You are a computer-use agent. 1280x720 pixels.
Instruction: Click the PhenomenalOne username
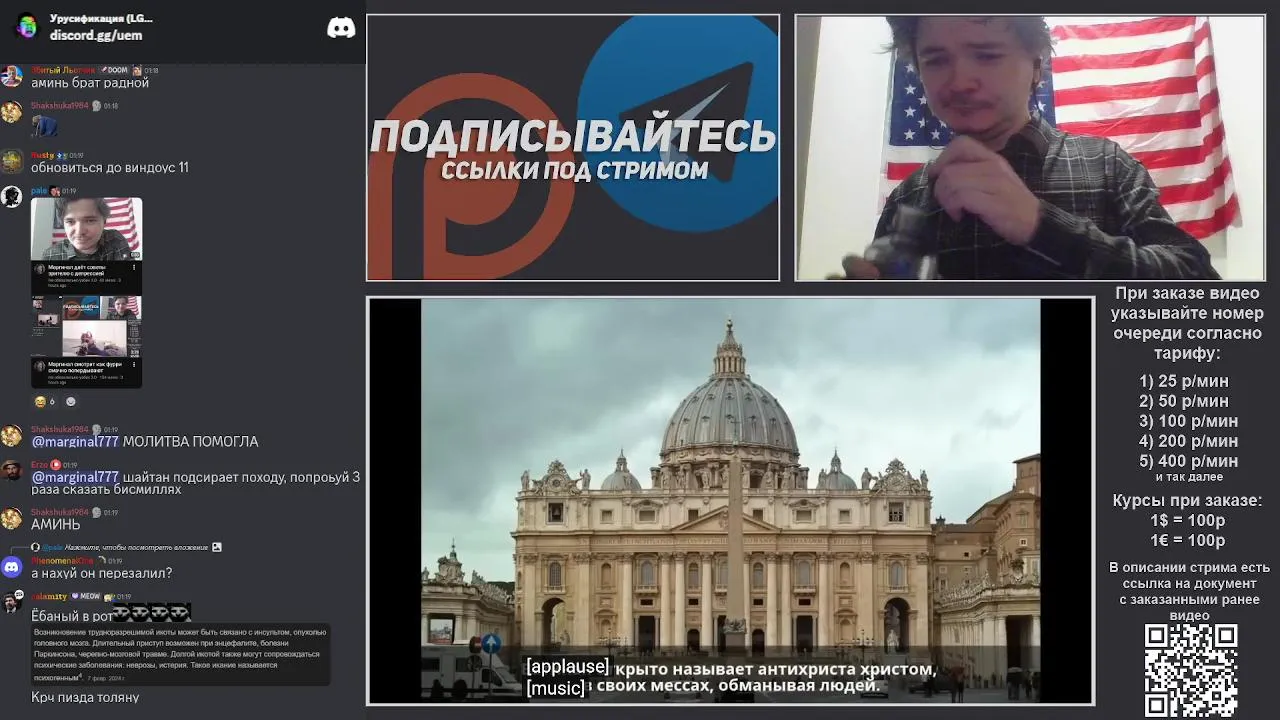[62, 561]
